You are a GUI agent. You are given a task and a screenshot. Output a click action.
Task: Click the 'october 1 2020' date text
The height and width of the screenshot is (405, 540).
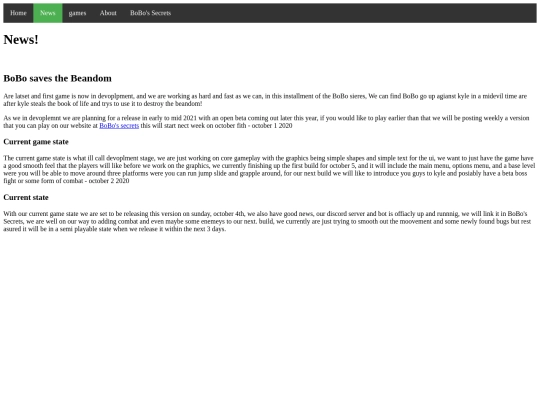(x=272, y=126)
